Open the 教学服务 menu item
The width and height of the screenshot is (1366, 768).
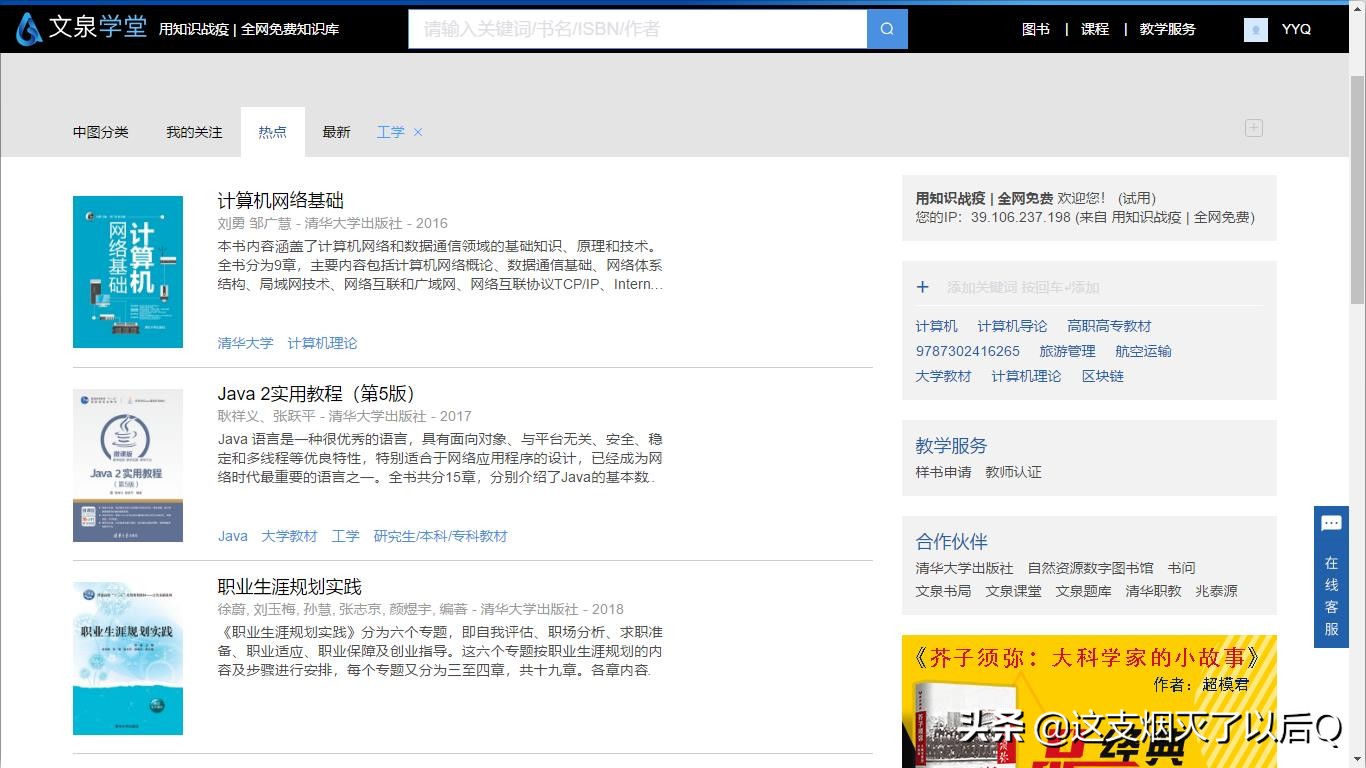point(1167,29)
